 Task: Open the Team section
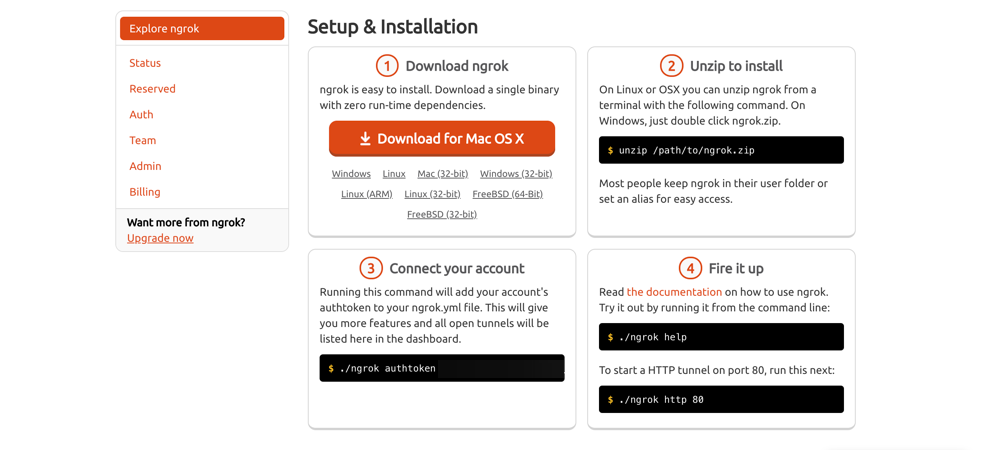(142, 140)
